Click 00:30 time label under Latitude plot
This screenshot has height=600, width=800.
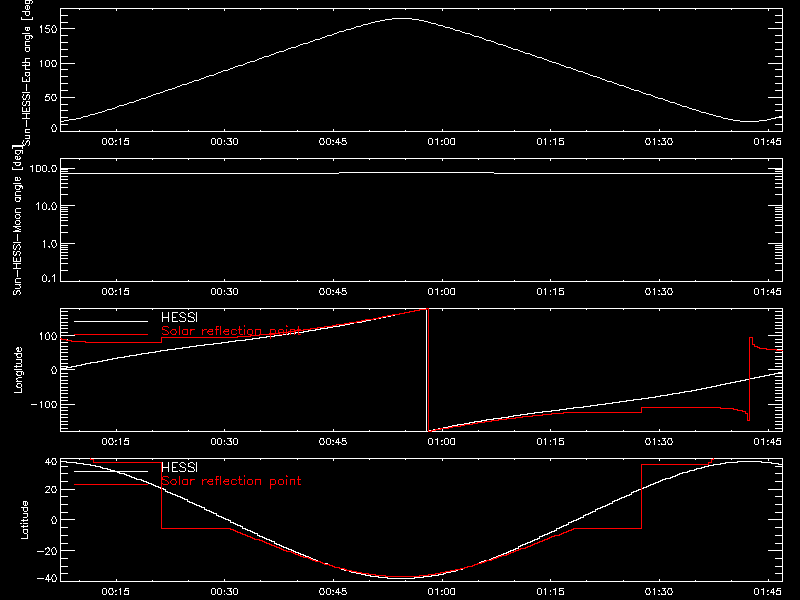click(224, 592)
